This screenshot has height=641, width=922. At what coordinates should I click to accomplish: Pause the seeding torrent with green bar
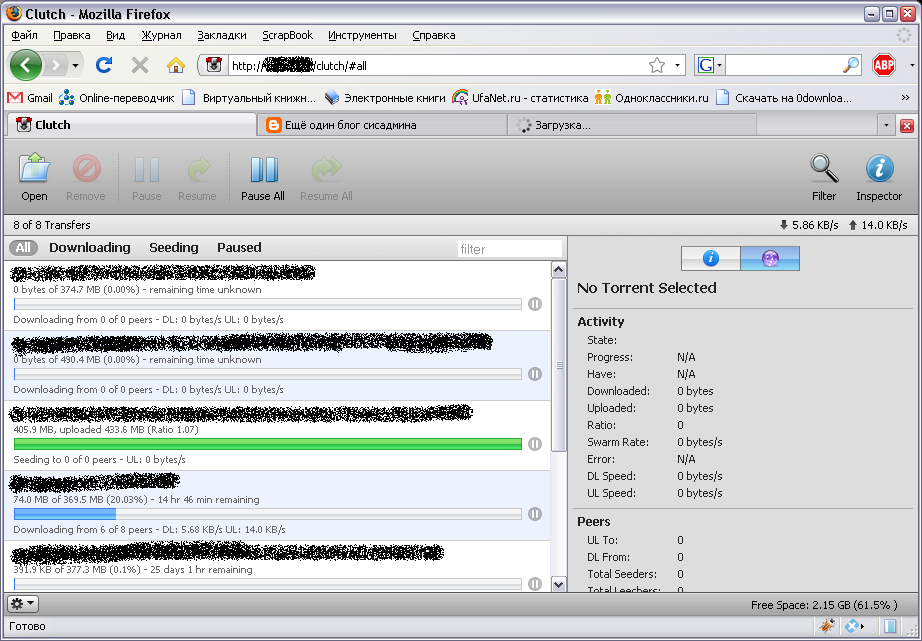pos(535,444)
